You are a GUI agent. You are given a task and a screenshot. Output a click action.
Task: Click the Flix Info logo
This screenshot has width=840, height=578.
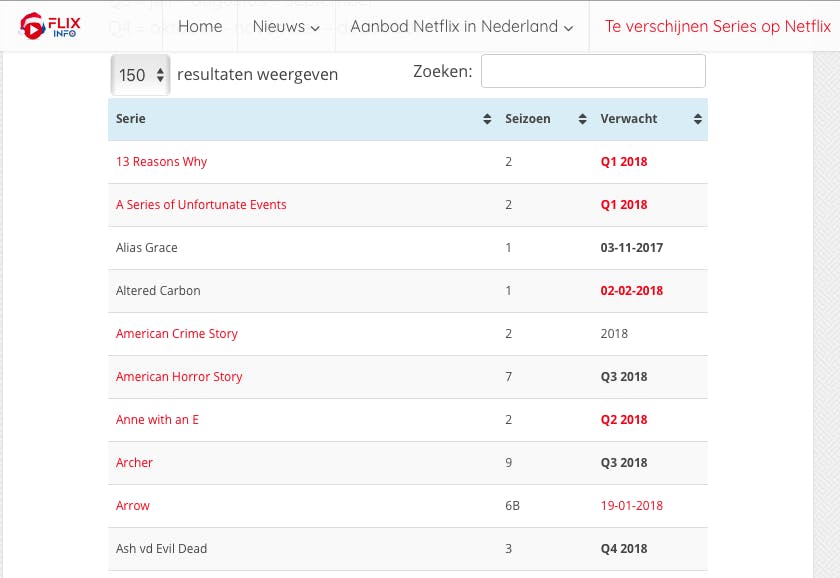(50, 26)
